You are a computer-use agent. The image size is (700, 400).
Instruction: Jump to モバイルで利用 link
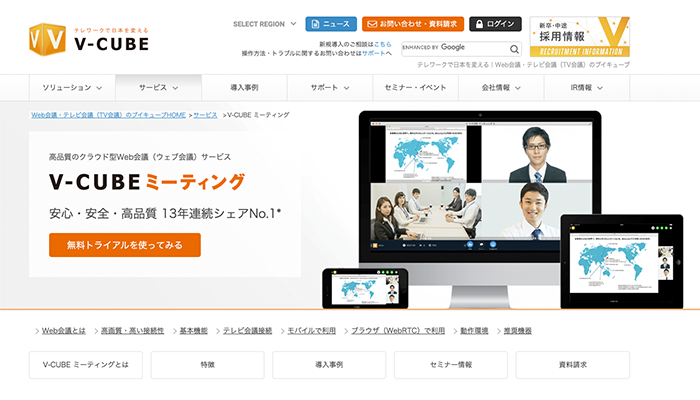pyautogui.click(x=312, y=331)
